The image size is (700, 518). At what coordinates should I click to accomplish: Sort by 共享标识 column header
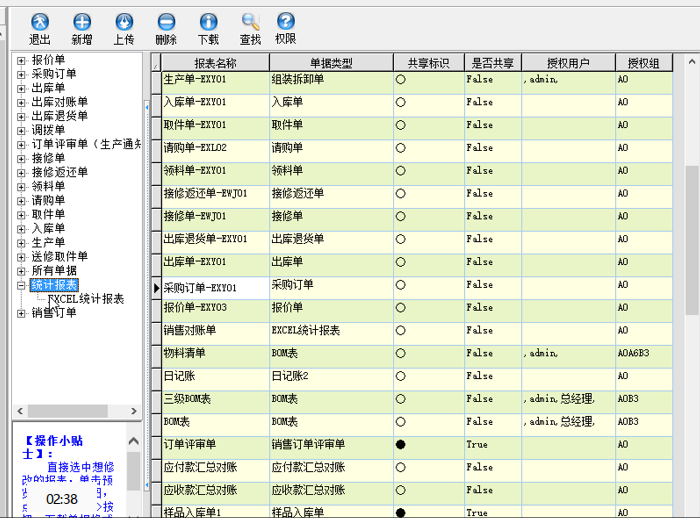coord(429,63)
